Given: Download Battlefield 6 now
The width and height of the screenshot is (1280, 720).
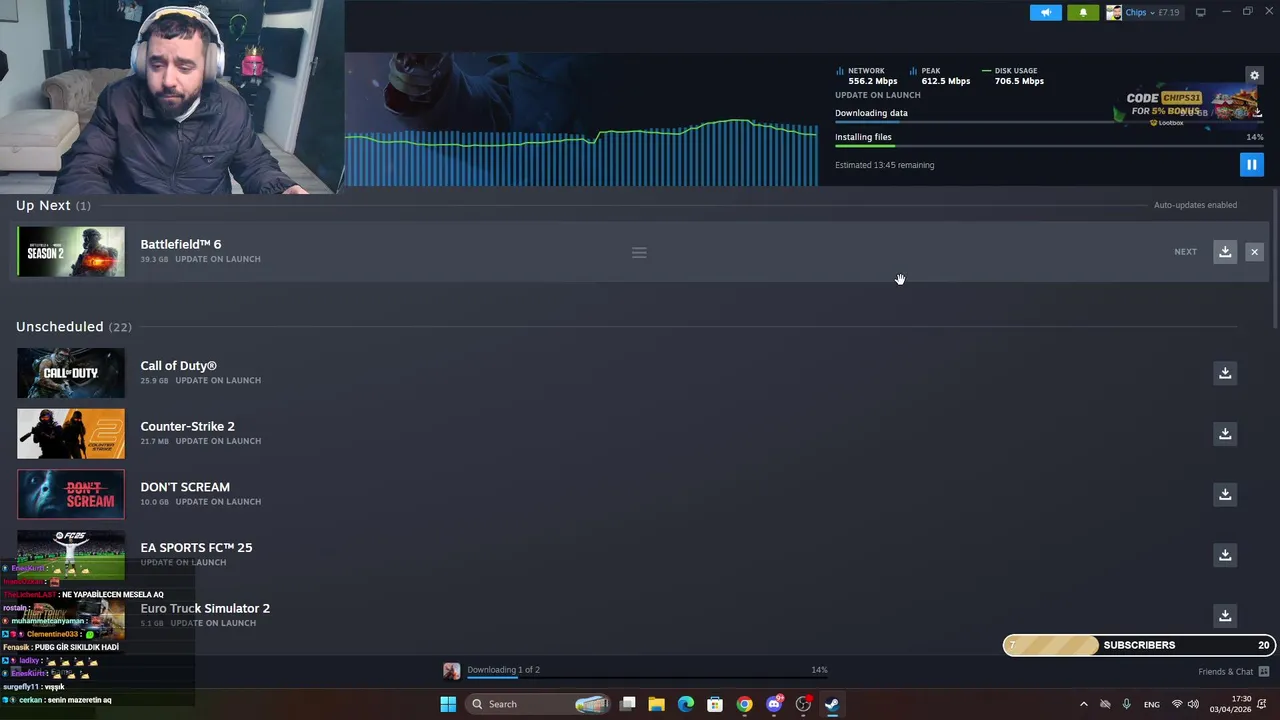Looking at the screenshot, I should pyautogui.click(x=1225, y=252).
